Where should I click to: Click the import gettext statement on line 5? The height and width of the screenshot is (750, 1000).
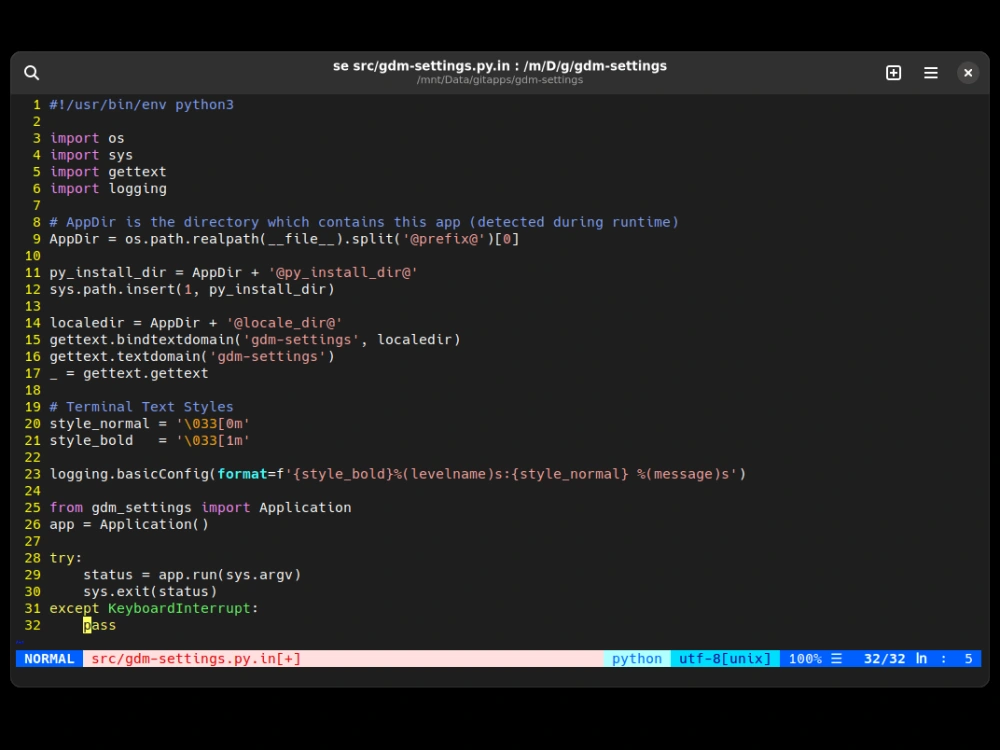[x=107, y=171]
